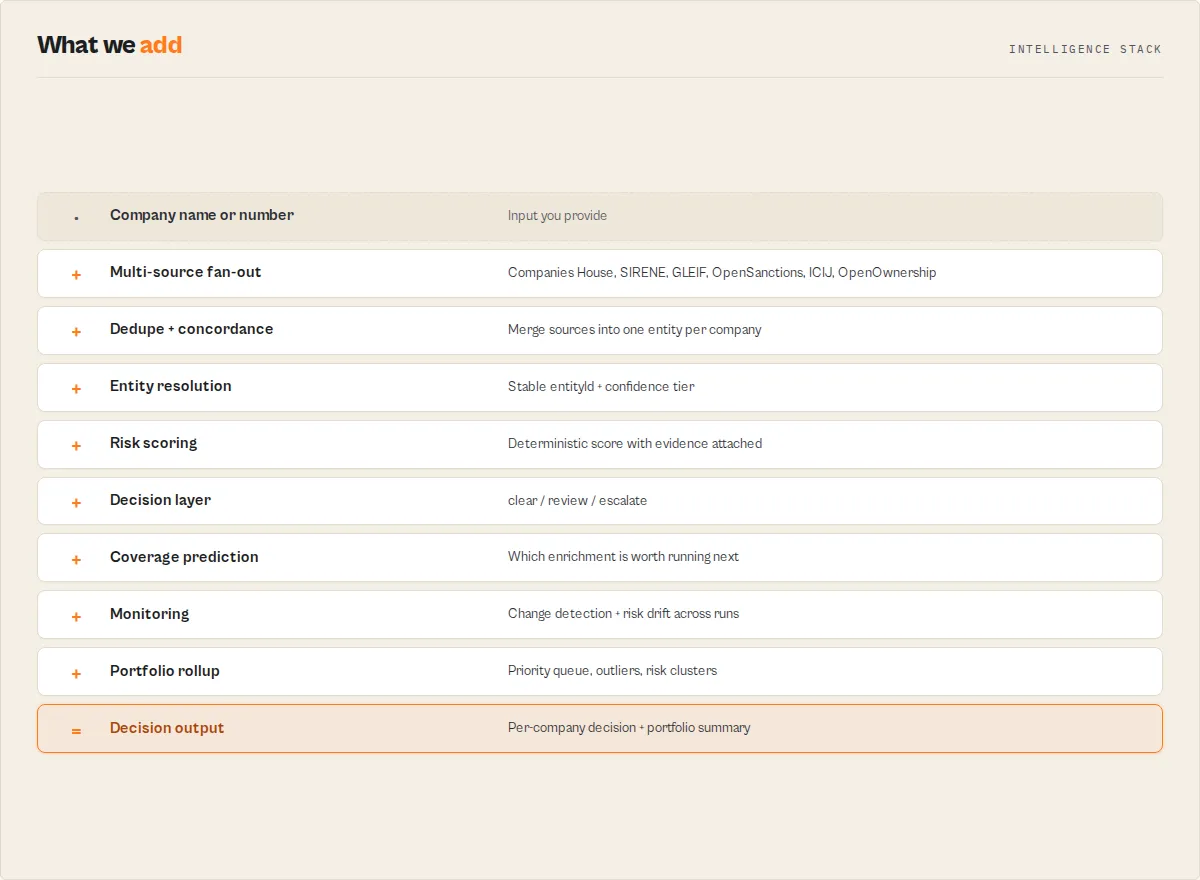The width and height of the screenshot is (1200, 880).
Task: Click 'Which enrichment is worth running next'
Action: click(623, 557)
